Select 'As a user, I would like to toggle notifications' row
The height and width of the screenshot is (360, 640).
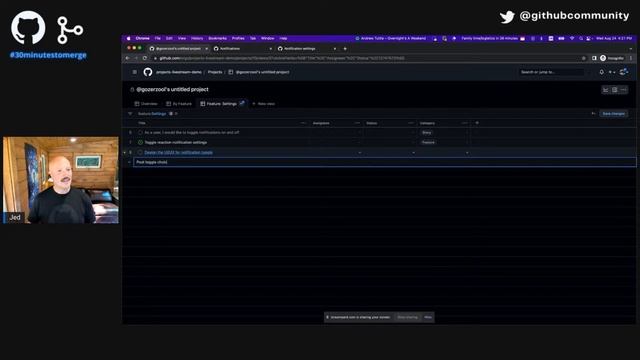click(x=192, y=133)
